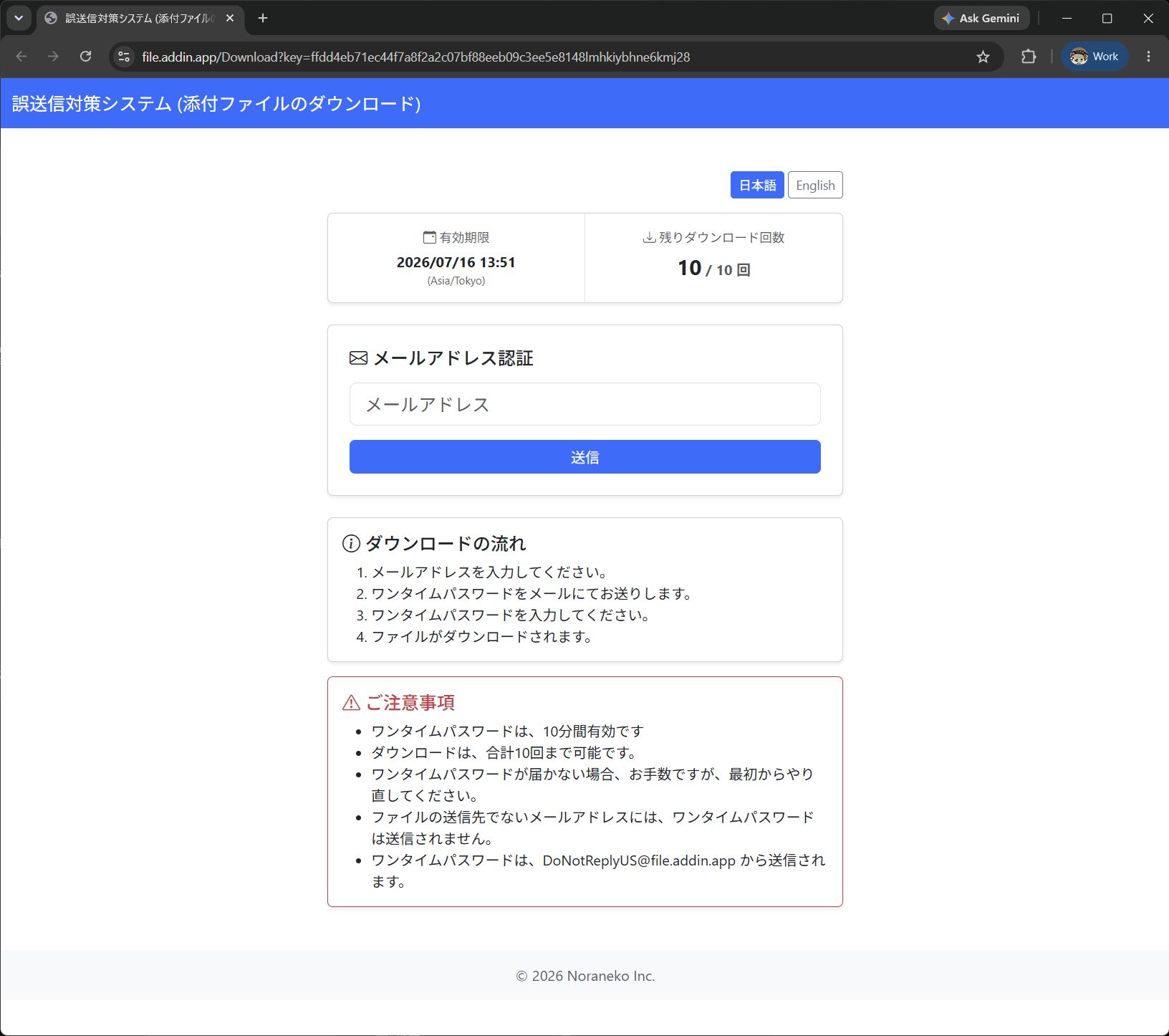The width and height of the screenshot is (1169, 1036).
Task: Close the 誤送信対策システム tab
Action: (230, 18)
